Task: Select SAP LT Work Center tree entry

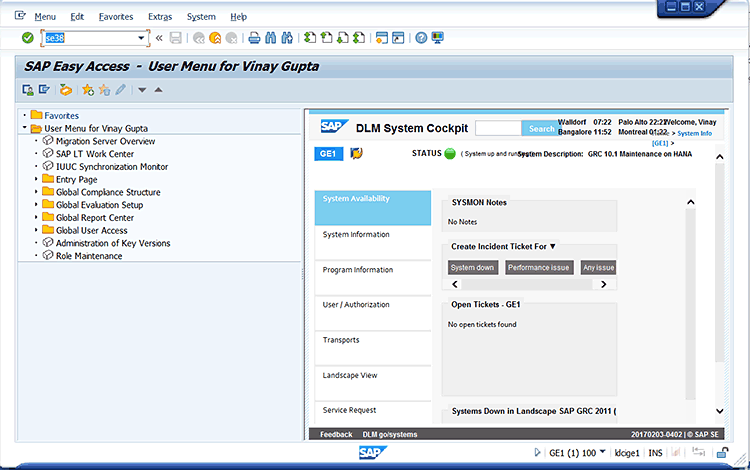Action: [x=95, y=154]
